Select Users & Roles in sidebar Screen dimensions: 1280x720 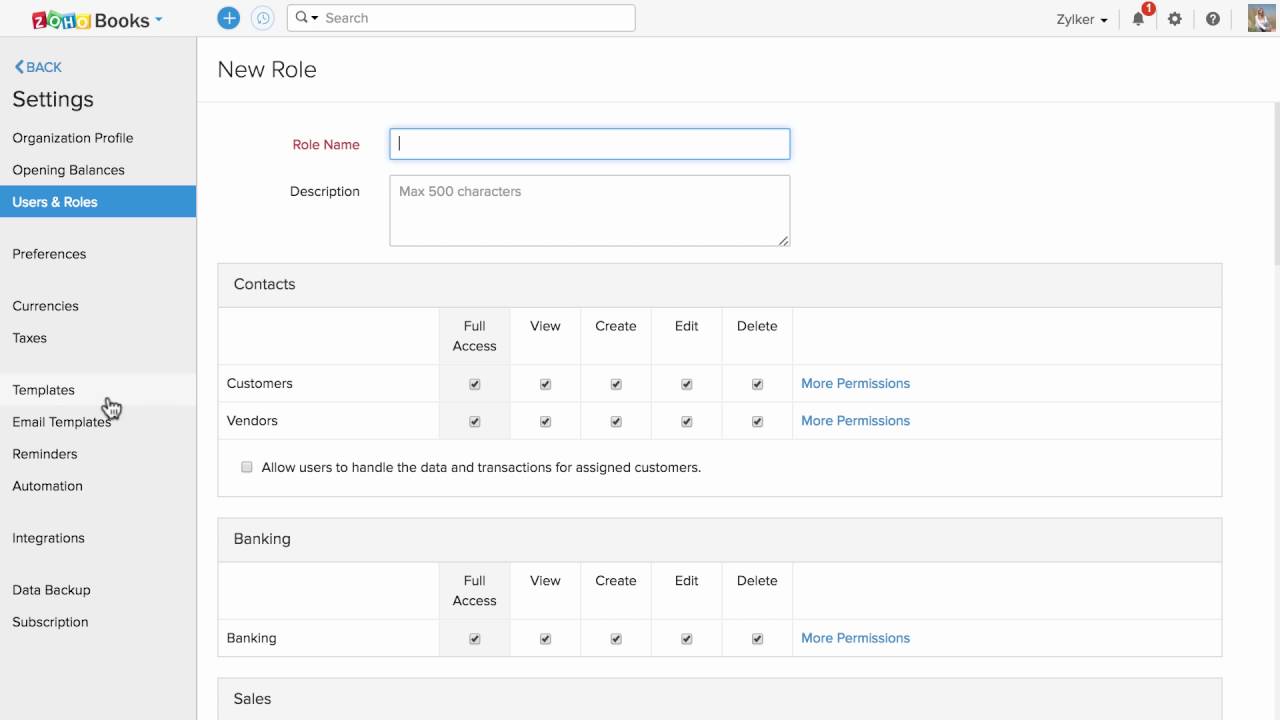(x=98, y=202)
